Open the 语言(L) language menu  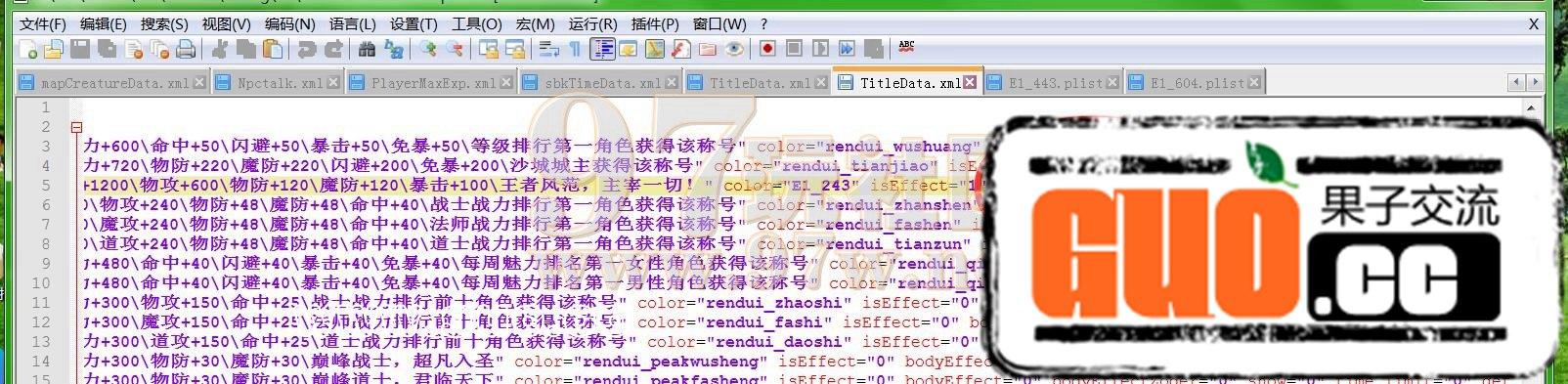[352, 23]
